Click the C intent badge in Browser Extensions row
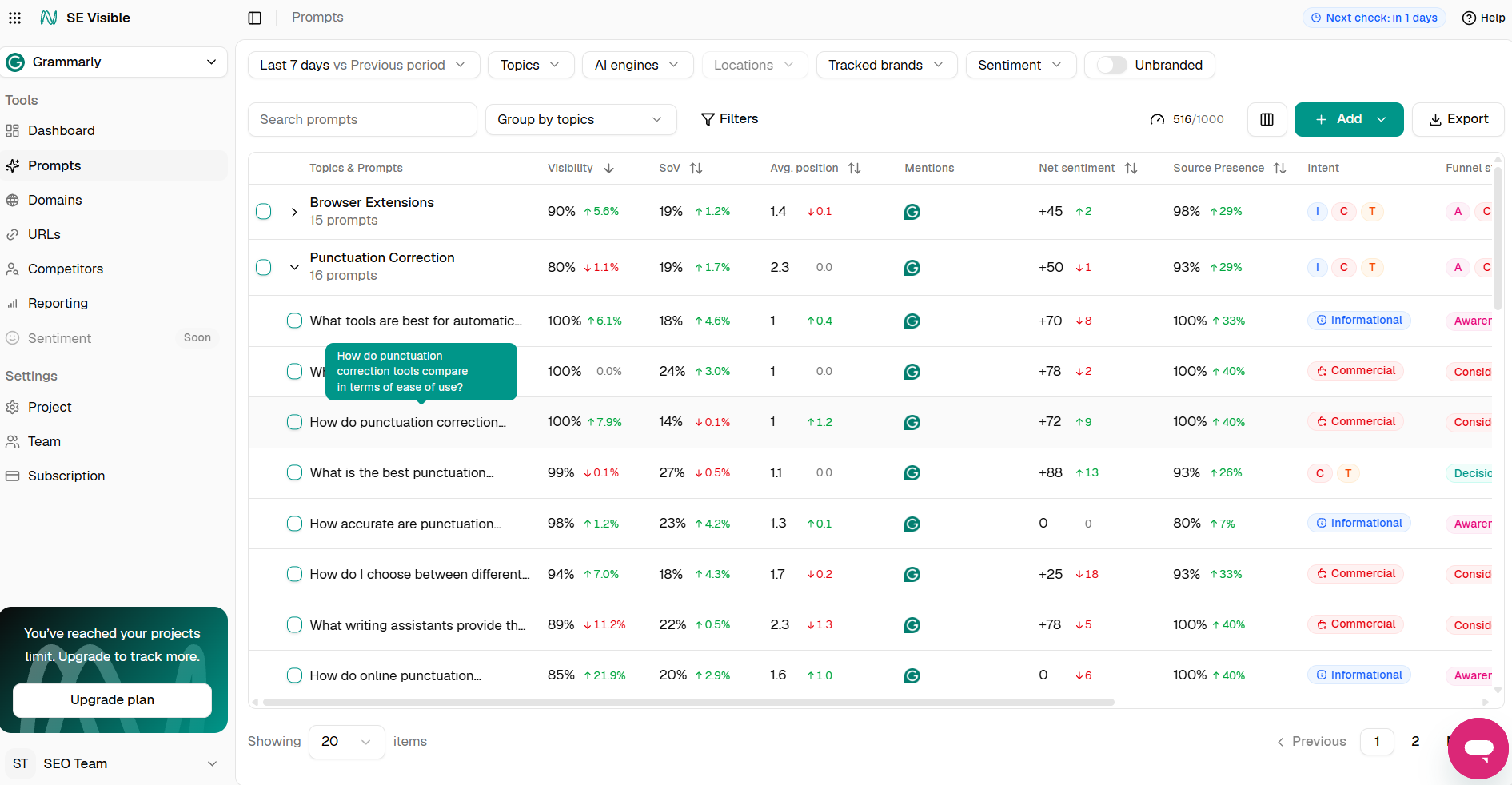This screenshot has width=1512, height=785. tap(1344, 212)
